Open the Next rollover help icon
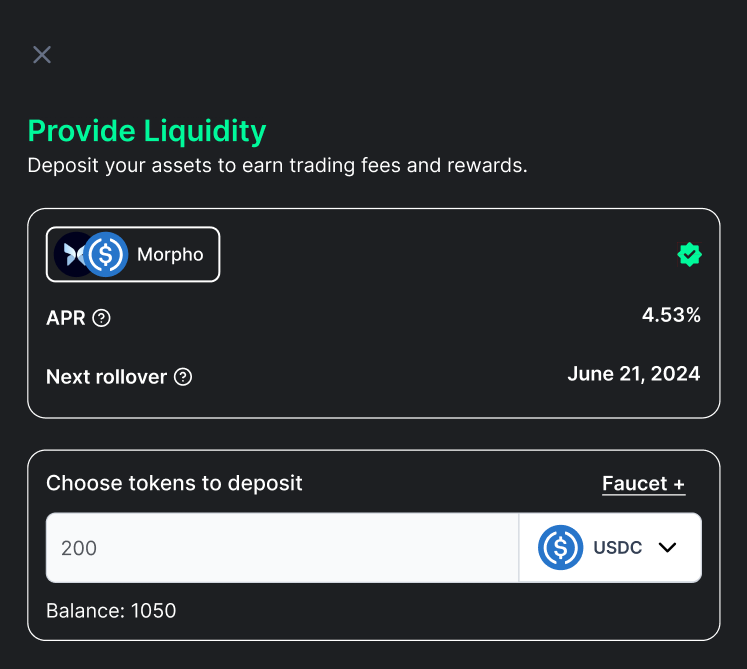747x669 pixels. 183,377
